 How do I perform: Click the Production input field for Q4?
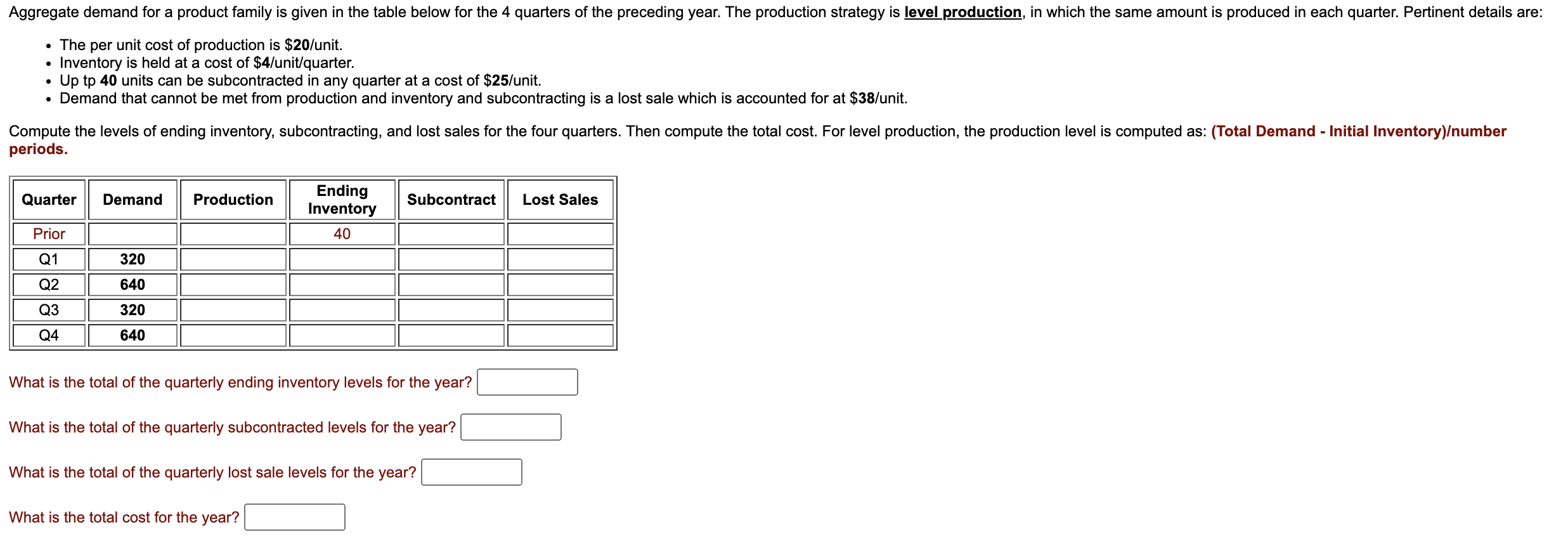coord(233,335)
